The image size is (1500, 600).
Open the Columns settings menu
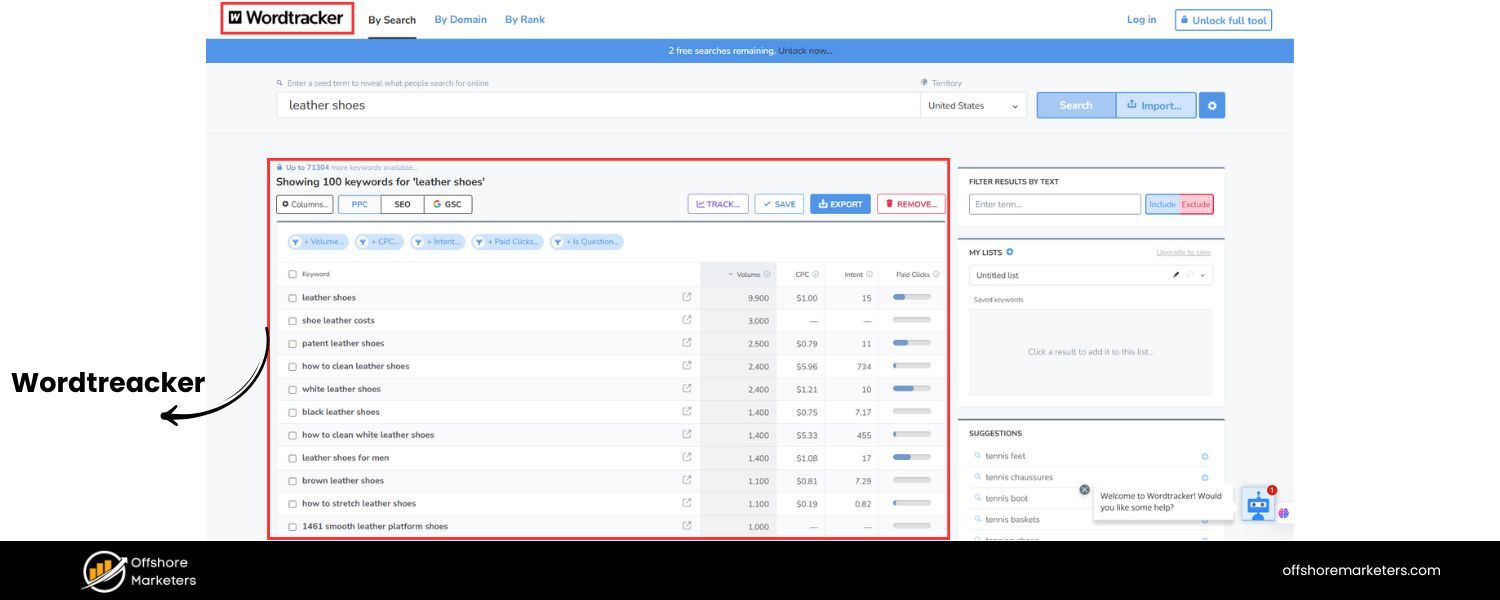tap(304, 203)
